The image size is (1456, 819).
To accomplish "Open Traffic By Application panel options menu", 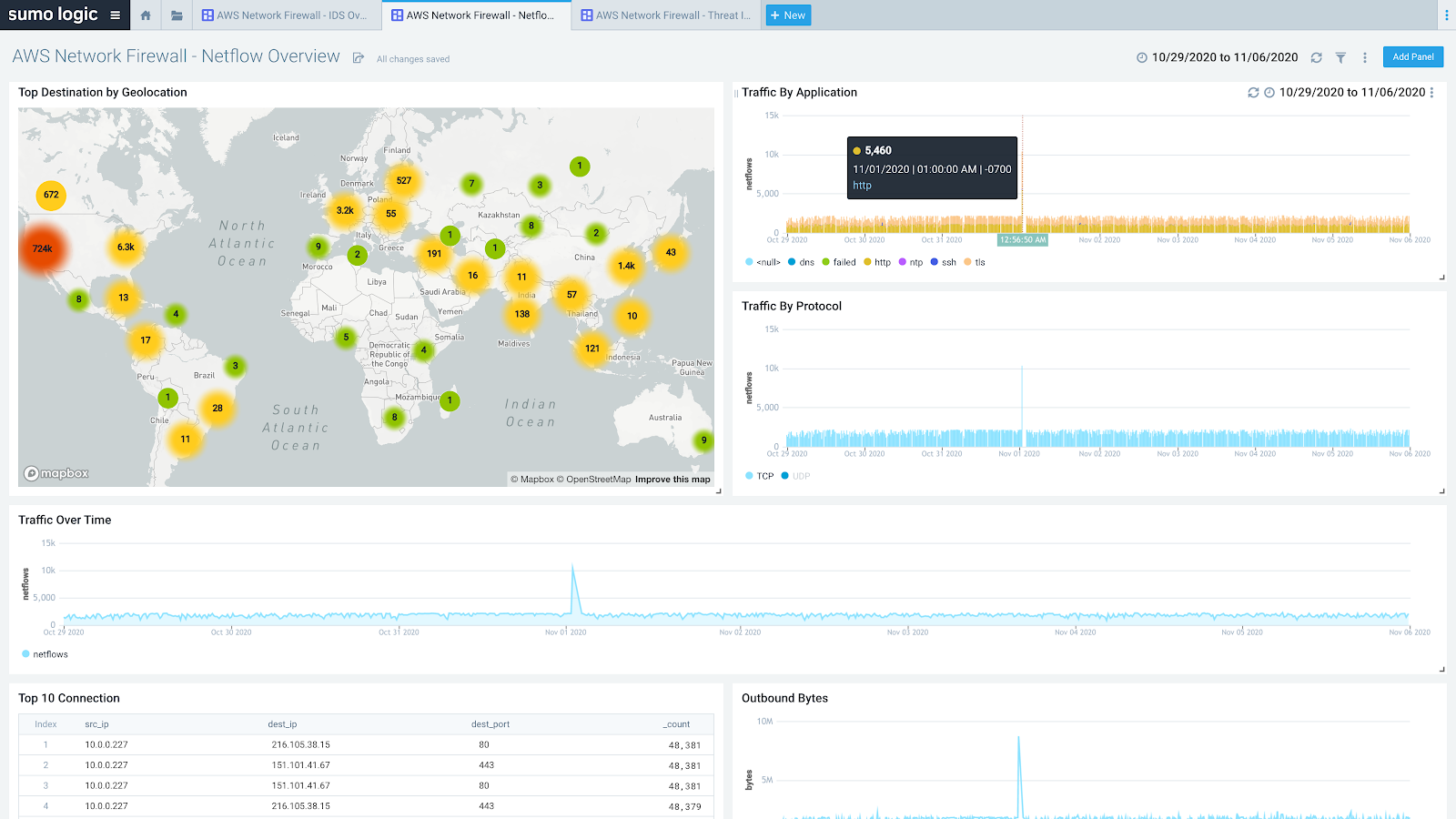I will (x=1431, y=93).
